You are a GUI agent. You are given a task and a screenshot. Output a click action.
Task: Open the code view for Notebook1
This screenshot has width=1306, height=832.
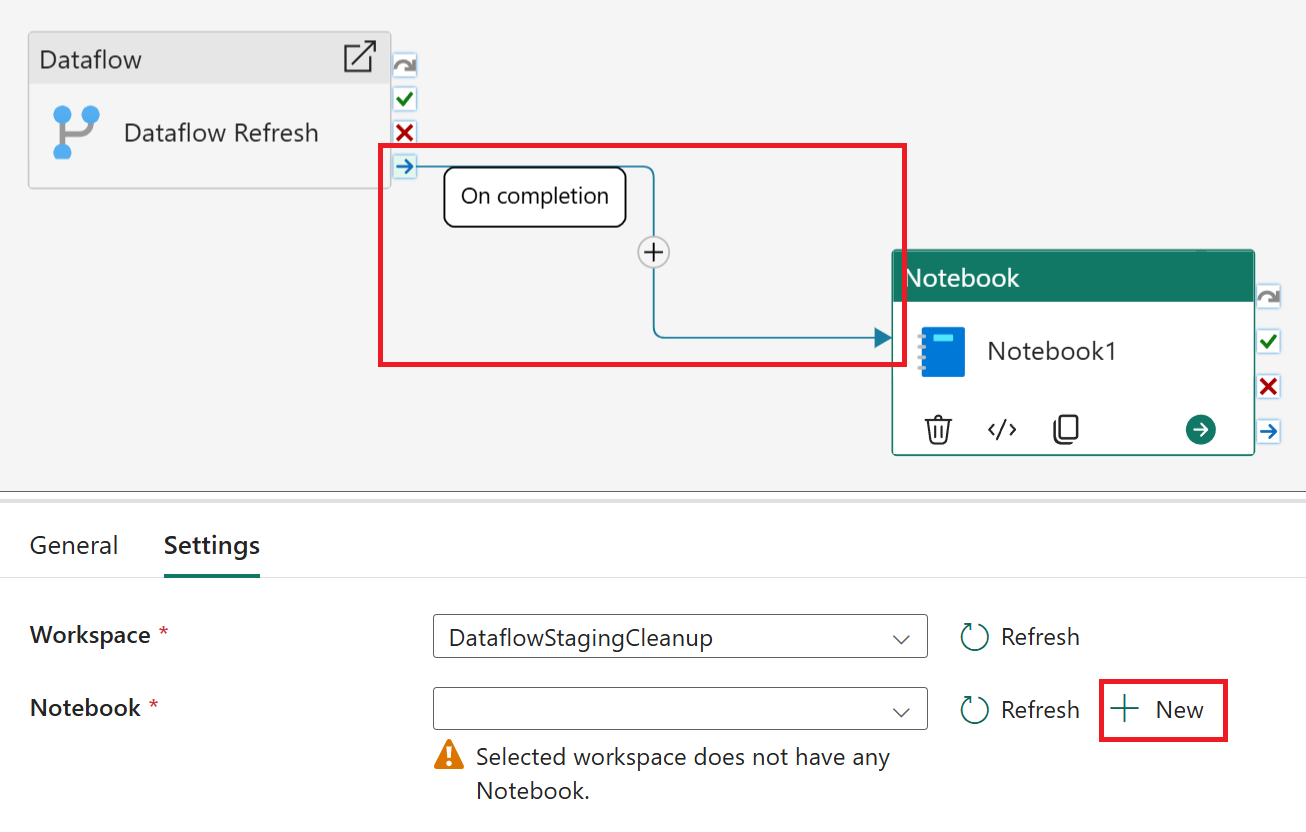pos(1001,429)
